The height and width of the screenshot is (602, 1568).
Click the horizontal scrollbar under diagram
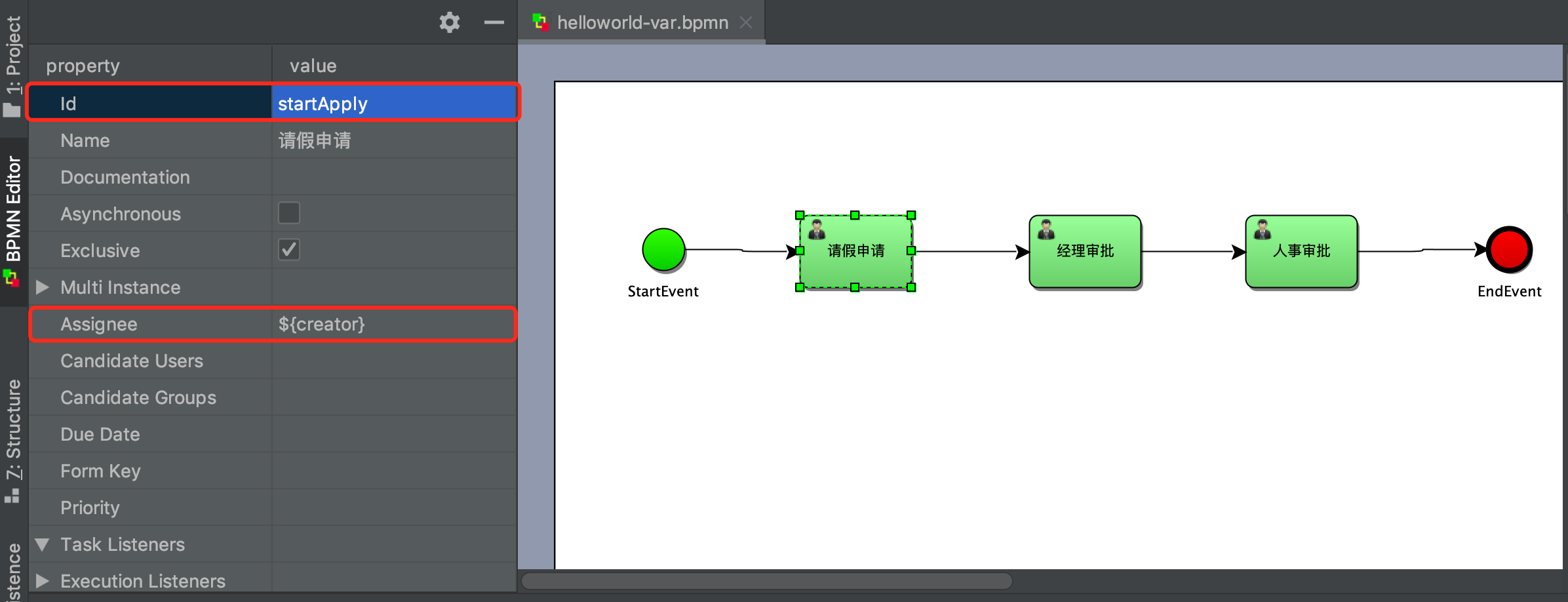pyautogui.click(x=767, y=581)
